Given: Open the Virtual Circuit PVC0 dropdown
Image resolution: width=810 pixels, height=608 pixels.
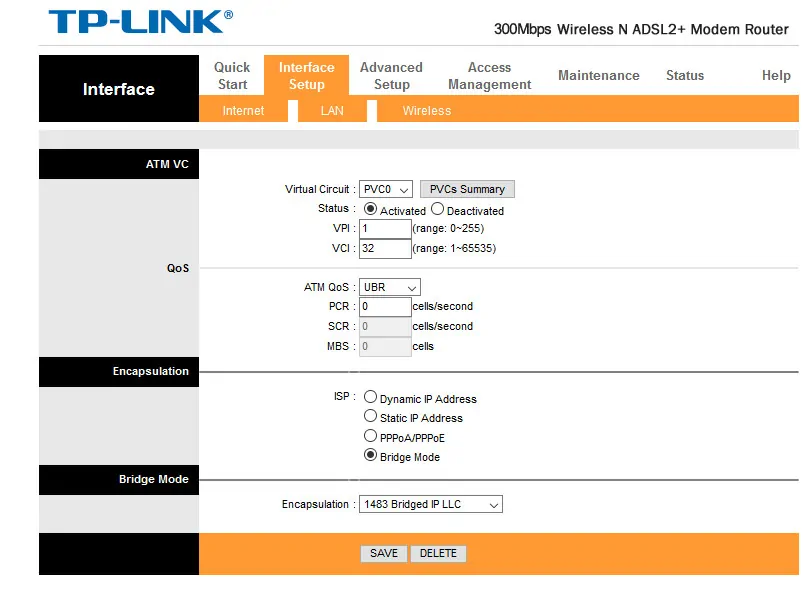Looking at the screenshot, I should [386, 189].
